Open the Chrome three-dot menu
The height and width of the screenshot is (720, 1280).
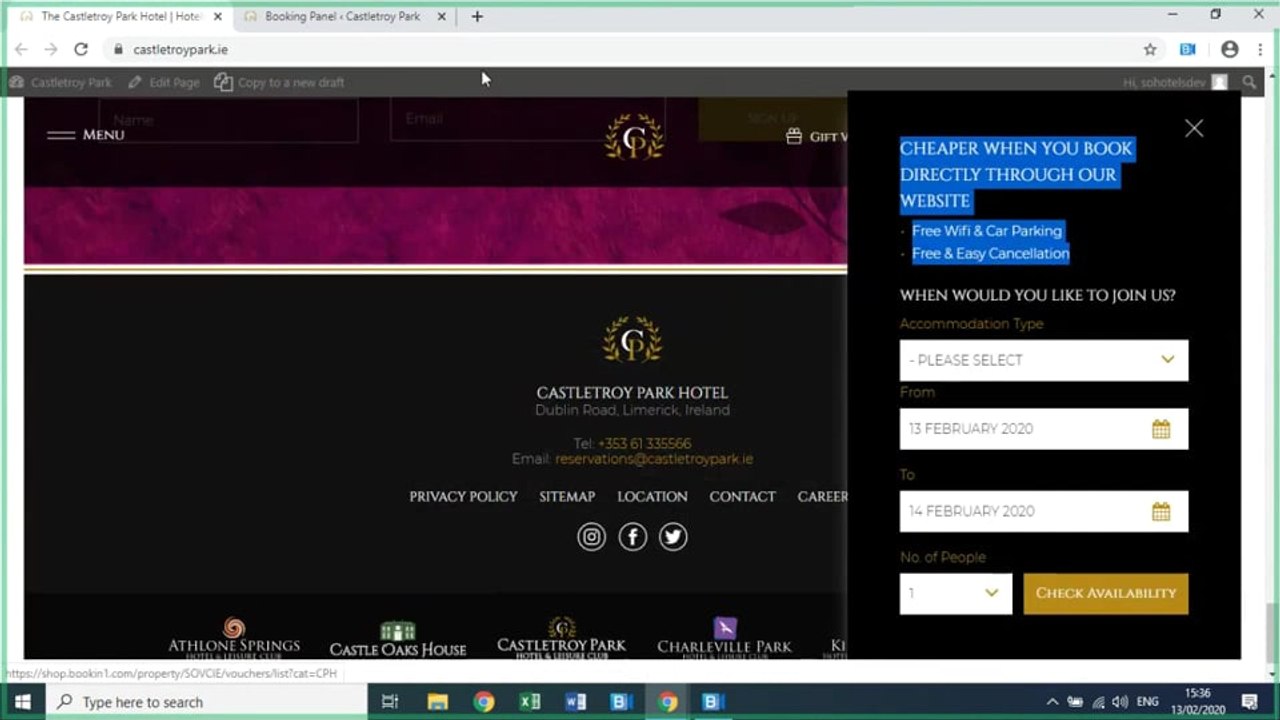point(1259,49)
